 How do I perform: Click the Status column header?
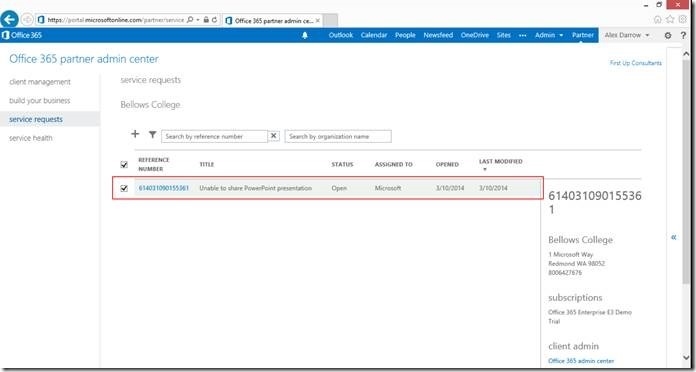click(342, 164)
